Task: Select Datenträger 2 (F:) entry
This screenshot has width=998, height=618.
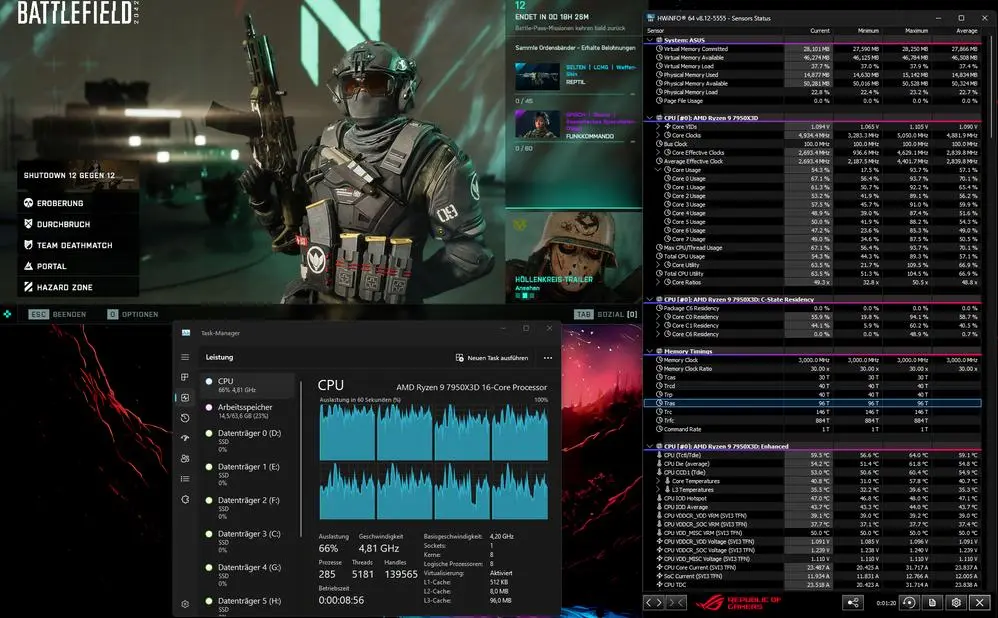Action: [248, 508]
